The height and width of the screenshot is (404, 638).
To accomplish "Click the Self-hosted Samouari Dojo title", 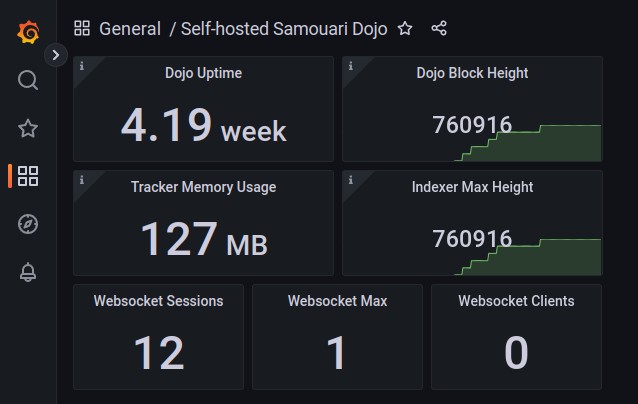I will point(284,29).
